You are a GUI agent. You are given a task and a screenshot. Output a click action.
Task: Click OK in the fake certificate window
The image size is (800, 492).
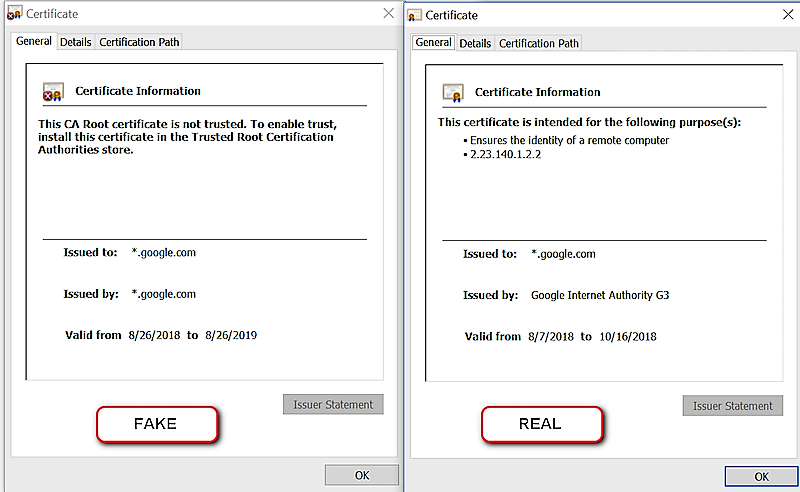pyautogui.click(x=362, y=475)
